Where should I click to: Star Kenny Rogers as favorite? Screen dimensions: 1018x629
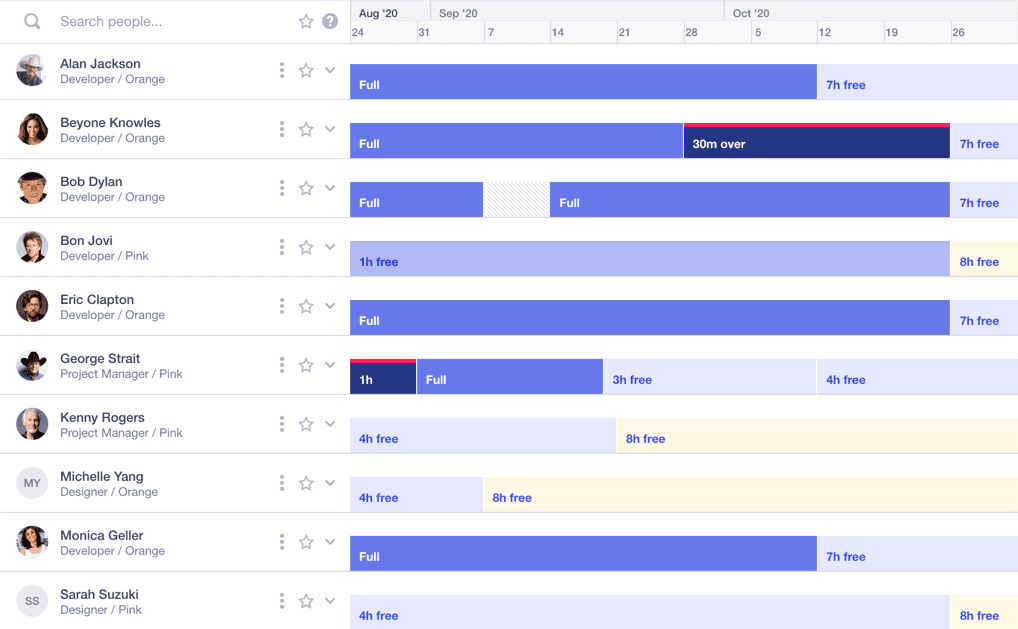click(x=306, y=424)
